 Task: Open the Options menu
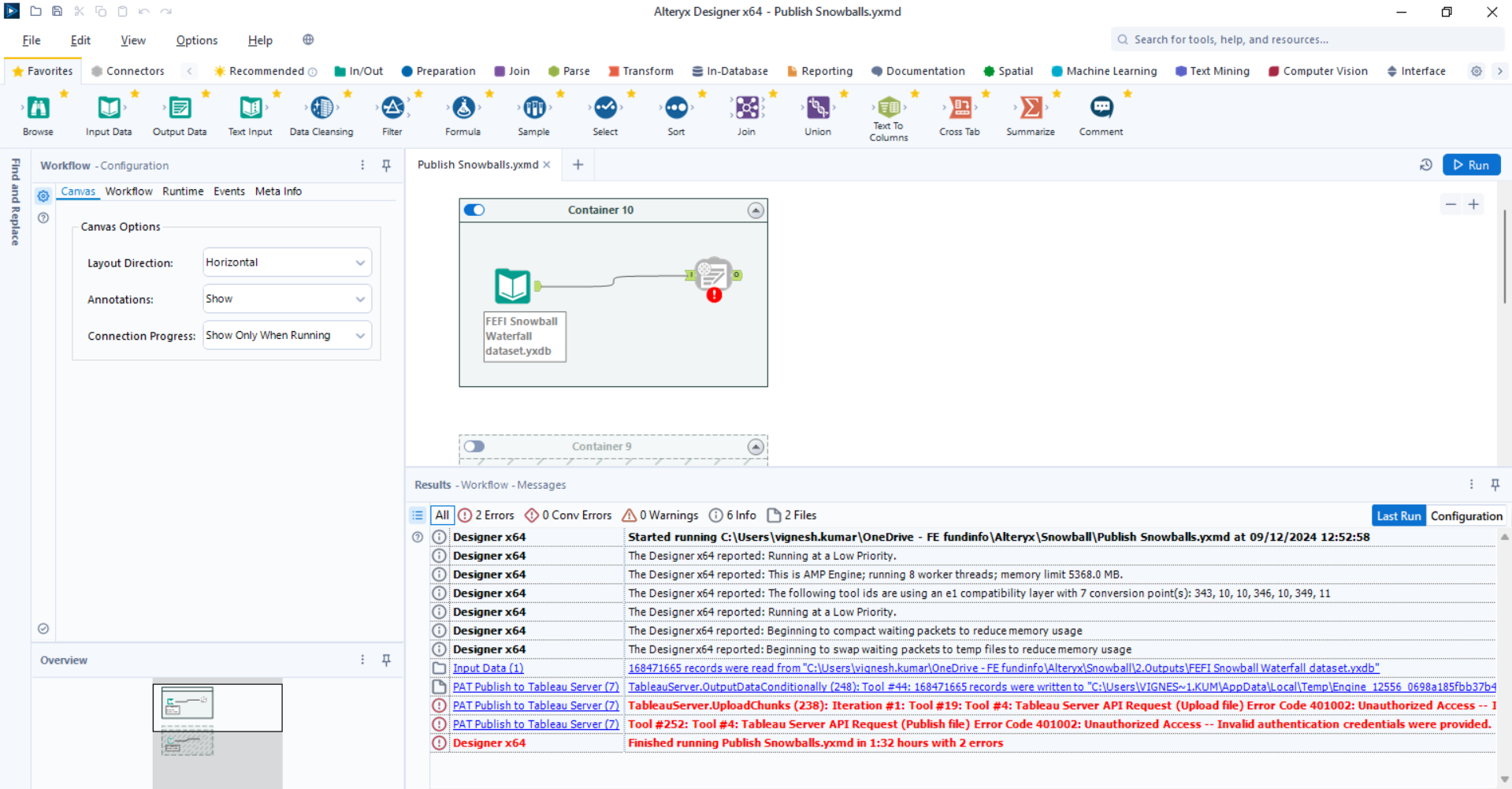[195, 40]
